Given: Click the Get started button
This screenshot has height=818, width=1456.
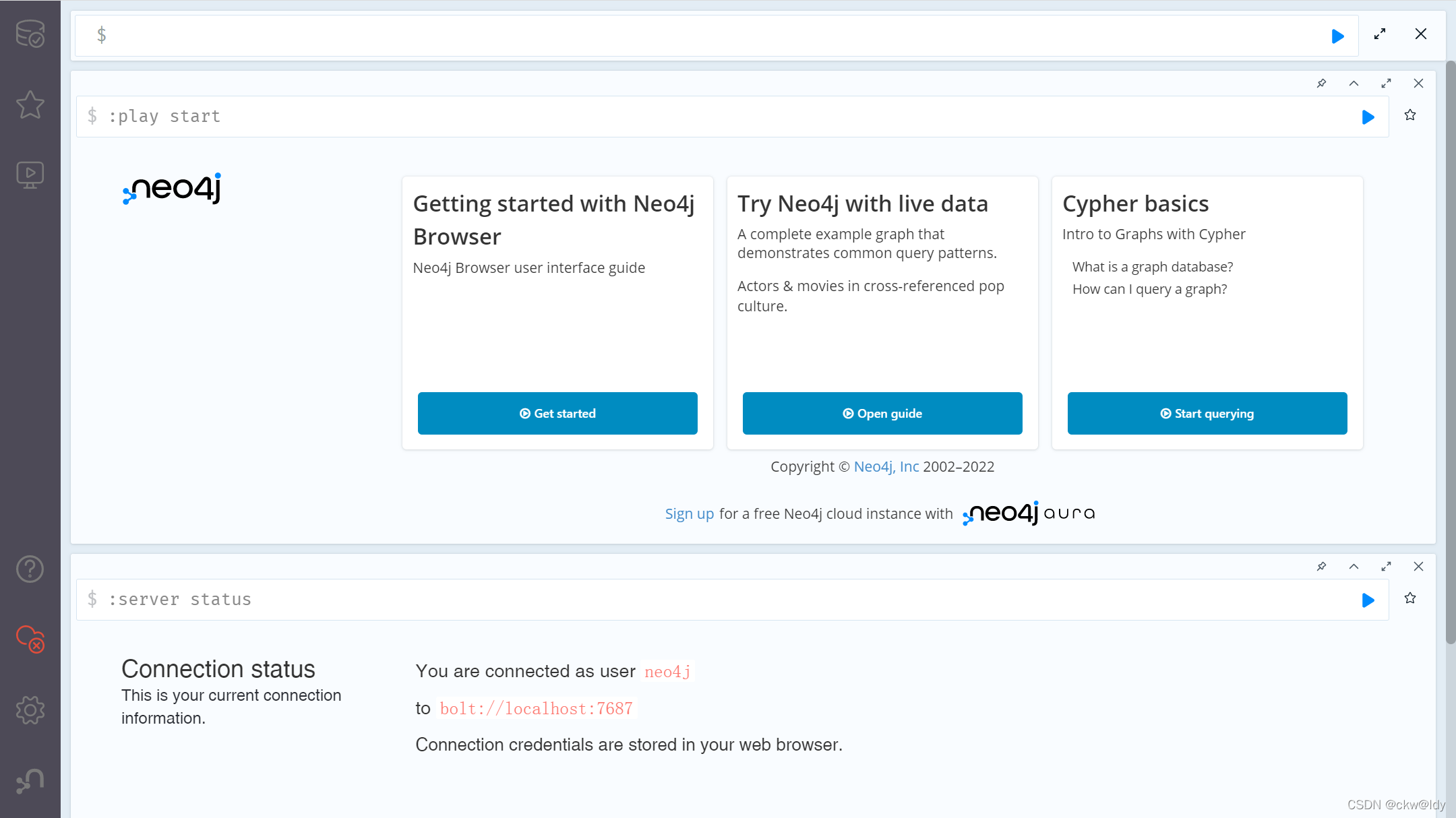Looking at the screenshot, I should pos(557,413).
